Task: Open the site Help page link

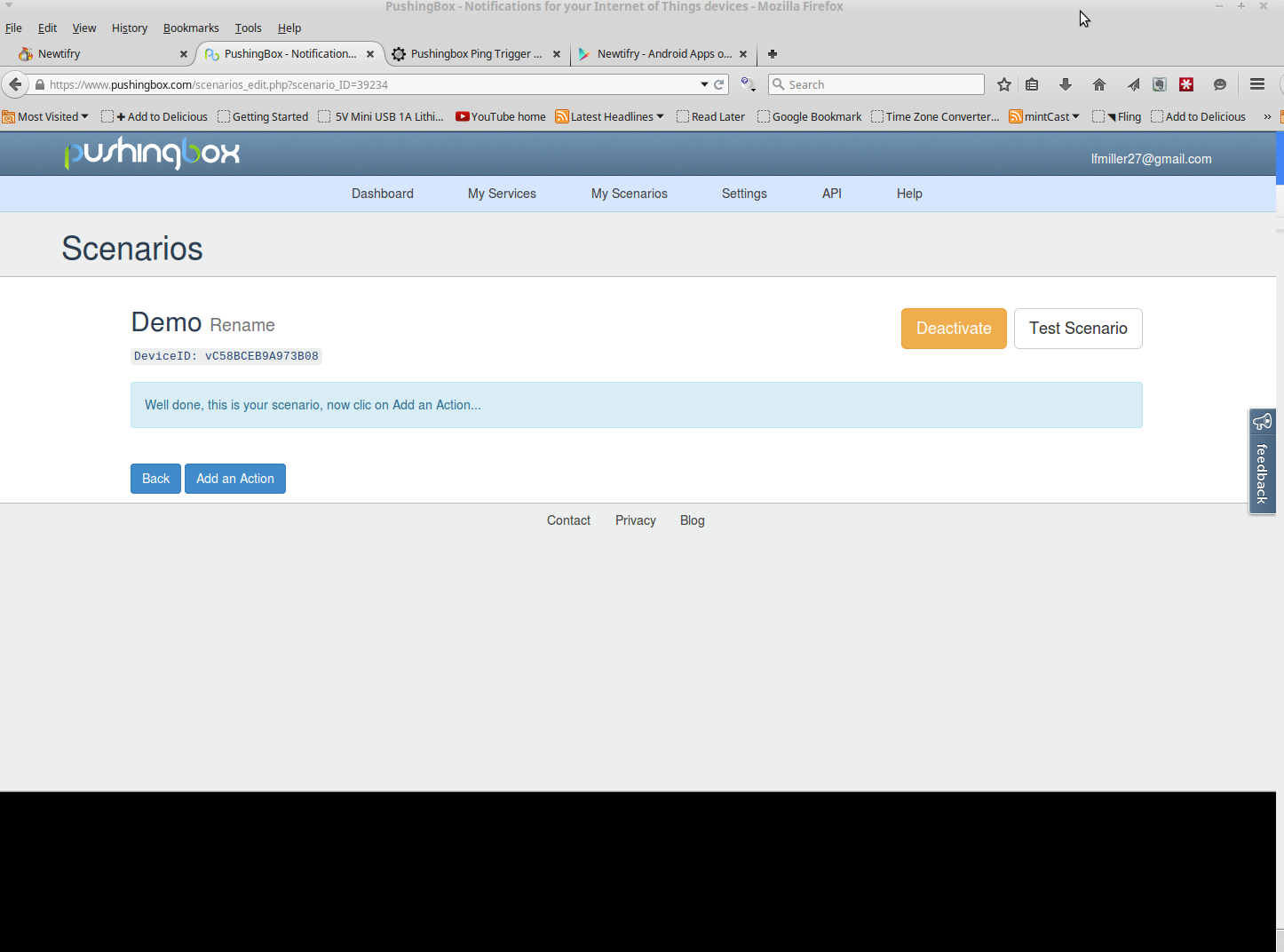Action: point(909,194)
